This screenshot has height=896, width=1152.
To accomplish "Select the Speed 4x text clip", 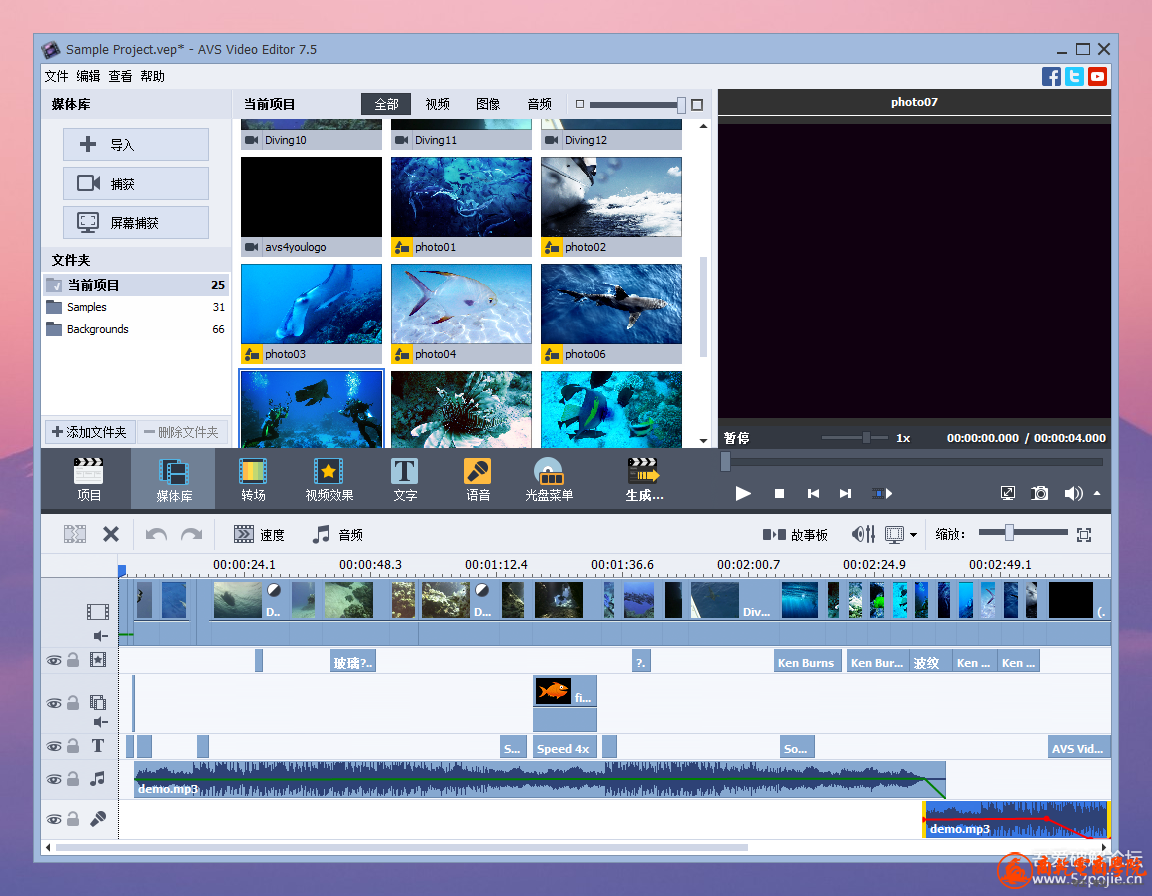I will tap(564, 748).
